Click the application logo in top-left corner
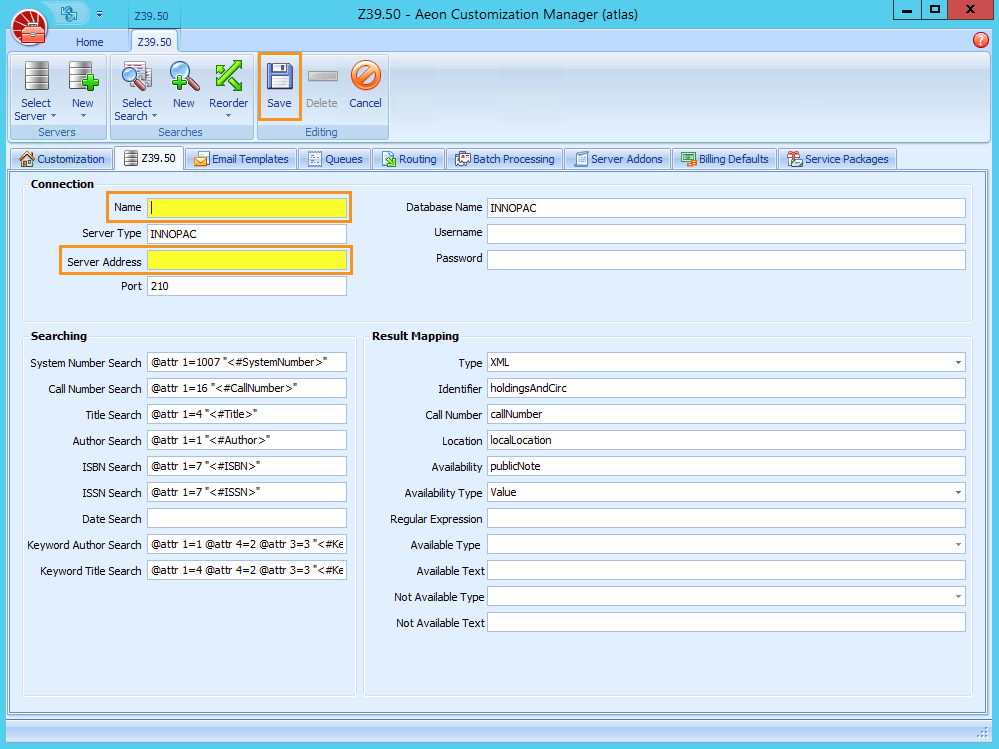Viewport: 999px width, 749px height. (28, 27)
